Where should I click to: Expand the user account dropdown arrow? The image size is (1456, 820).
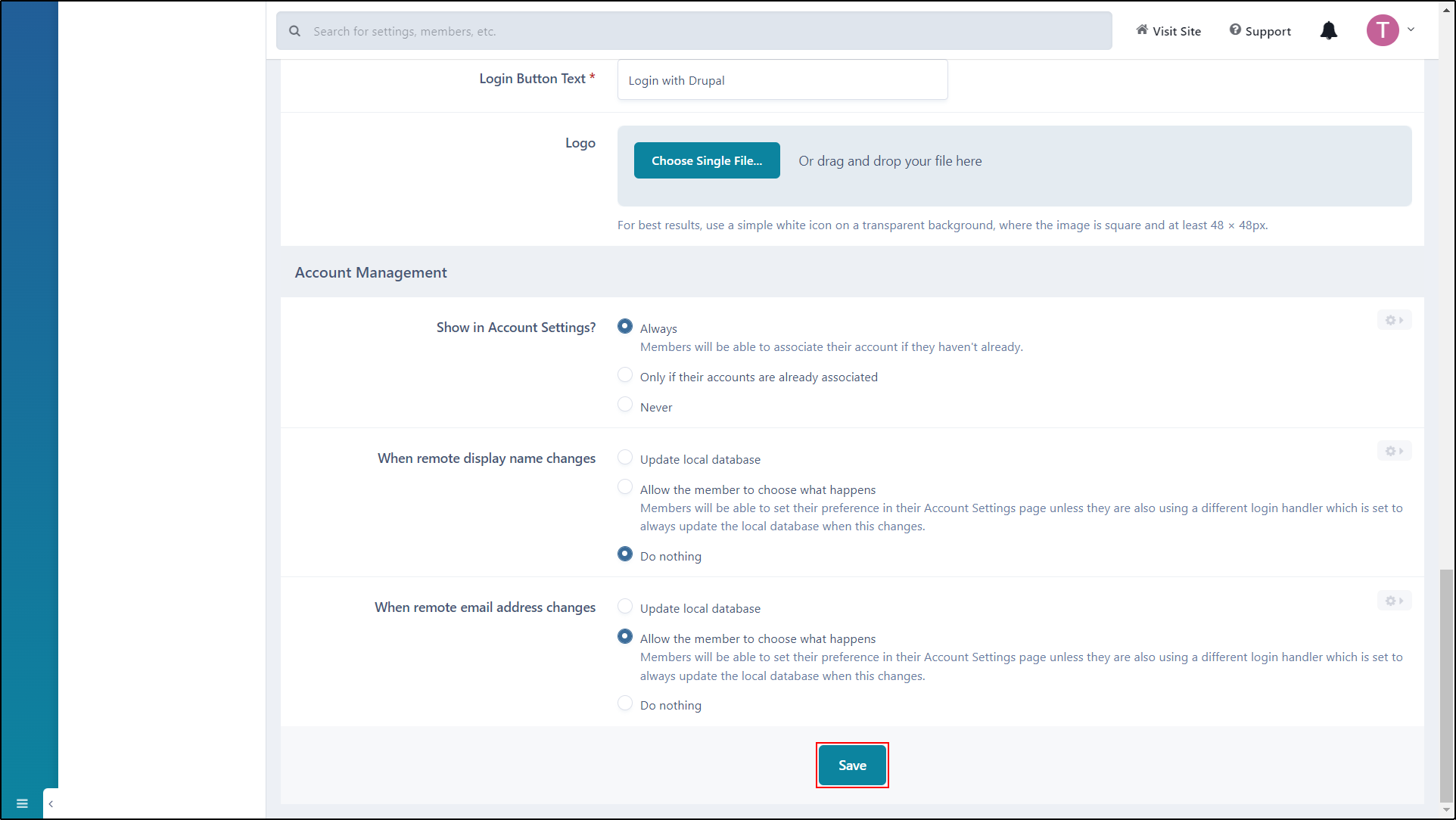[1411, 30]
